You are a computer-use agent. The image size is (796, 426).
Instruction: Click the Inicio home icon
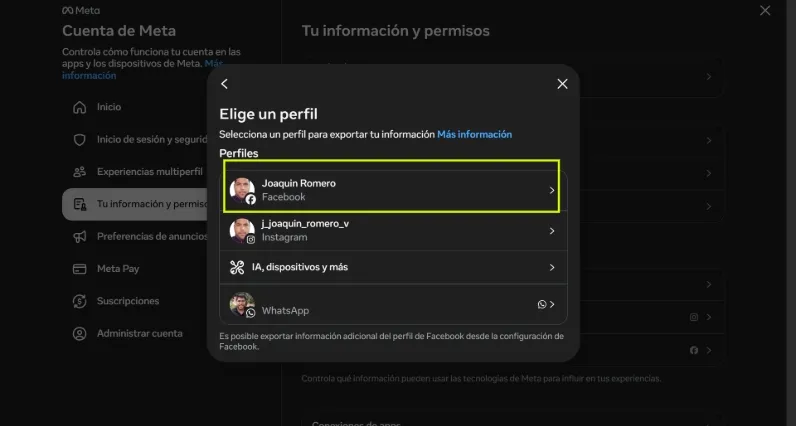(x=79, y=107)
